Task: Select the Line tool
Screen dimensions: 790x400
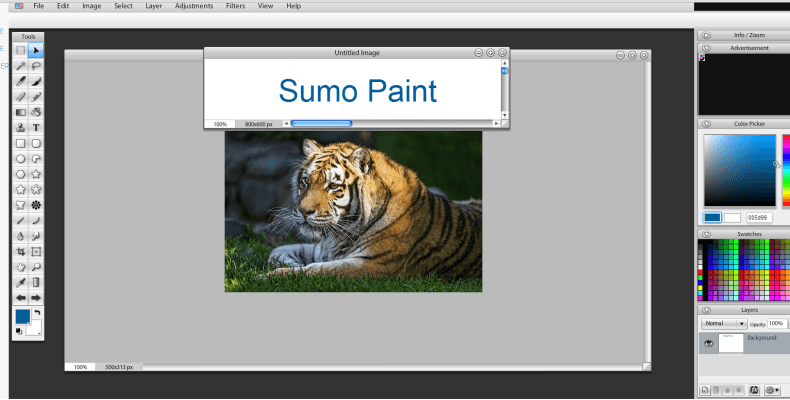Action: (21, 221)
